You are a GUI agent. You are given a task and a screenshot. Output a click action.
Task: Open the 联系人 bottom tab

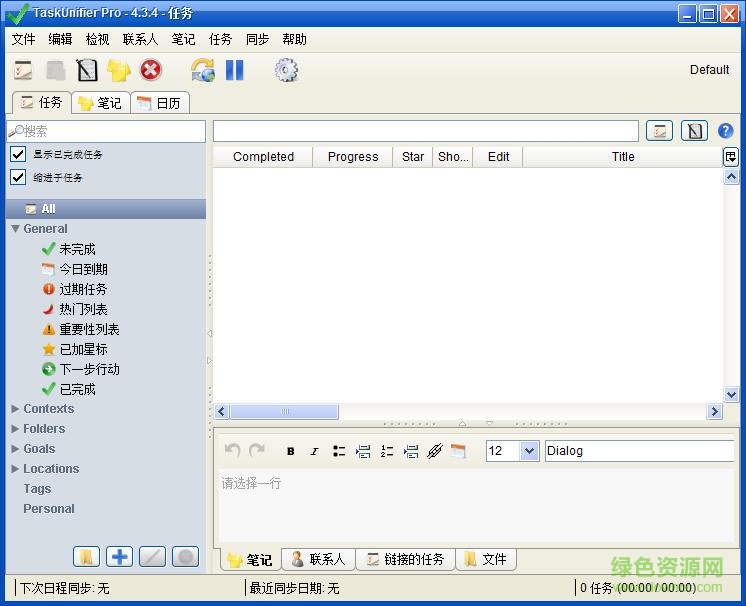(x=318, y=559)
